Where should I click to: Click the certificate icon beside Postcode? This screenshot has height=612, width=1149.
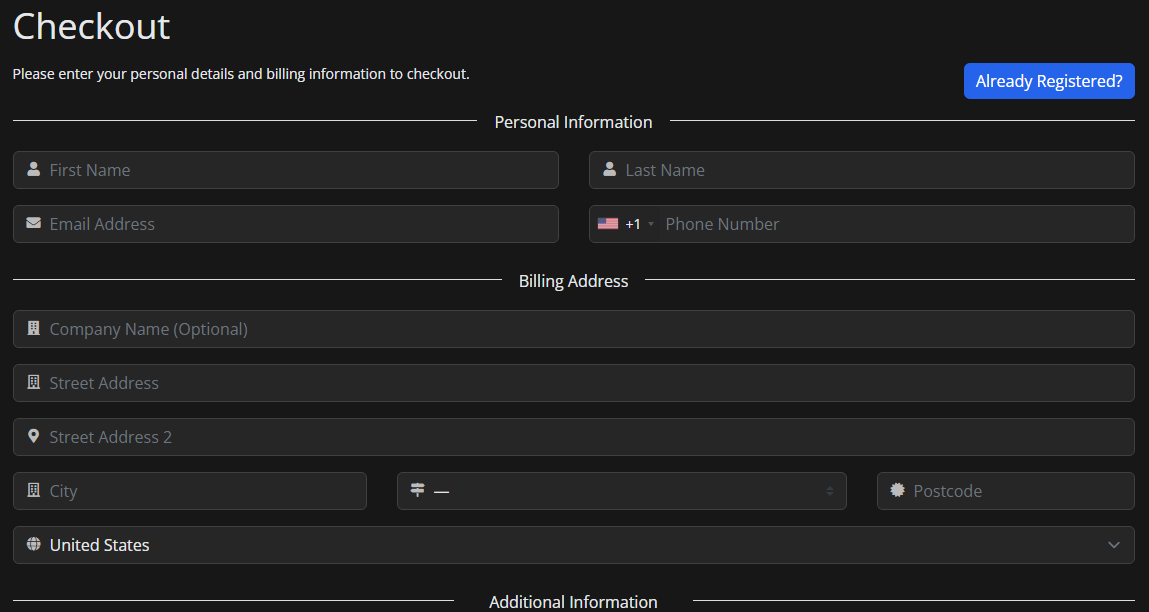[898, 491]
